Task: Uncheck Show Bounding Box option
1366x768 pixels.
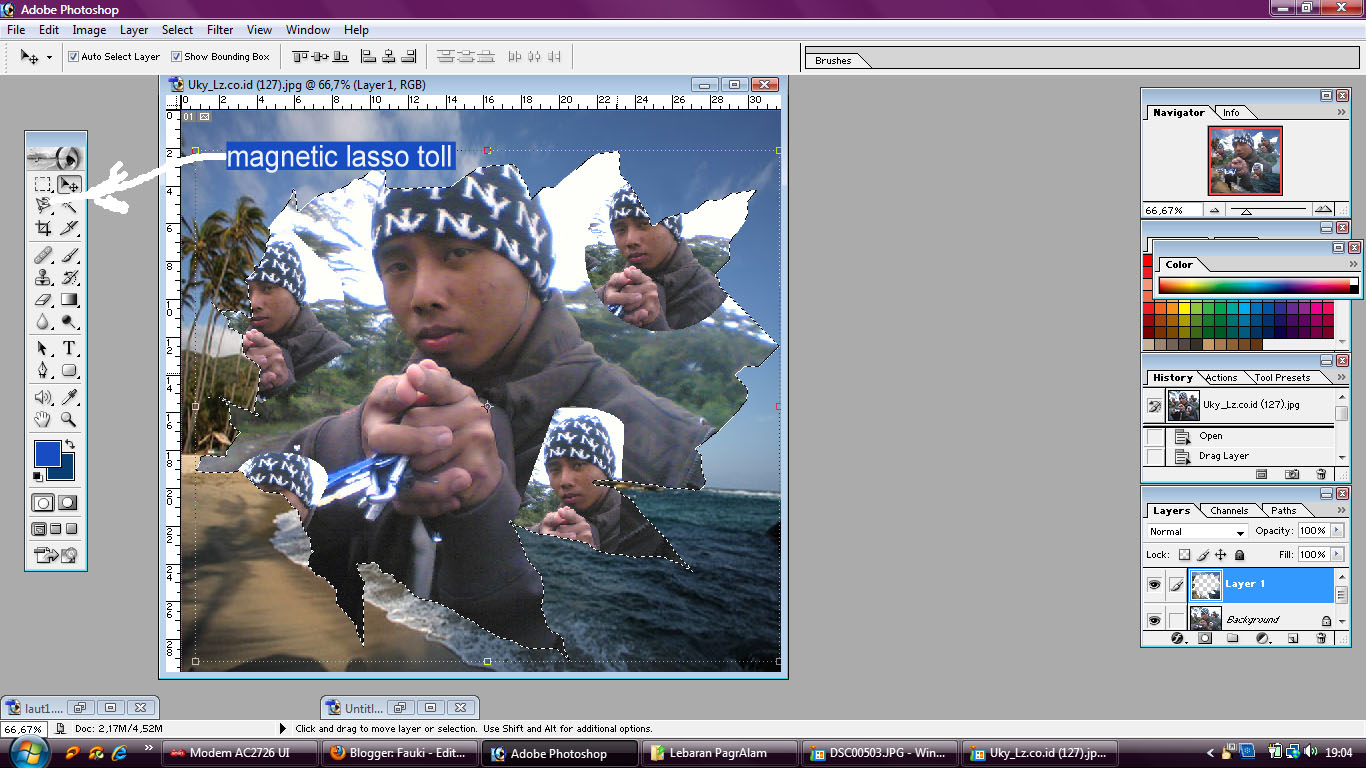Action: pyautogui.click(x=176, y=57)
